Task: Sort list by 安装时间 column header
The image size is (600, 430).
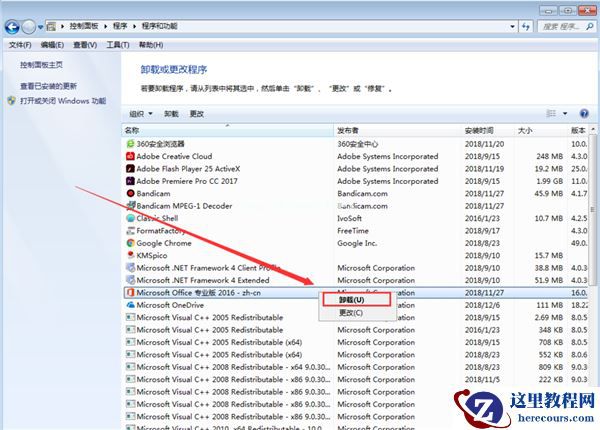Action: (x=489, y=130)
